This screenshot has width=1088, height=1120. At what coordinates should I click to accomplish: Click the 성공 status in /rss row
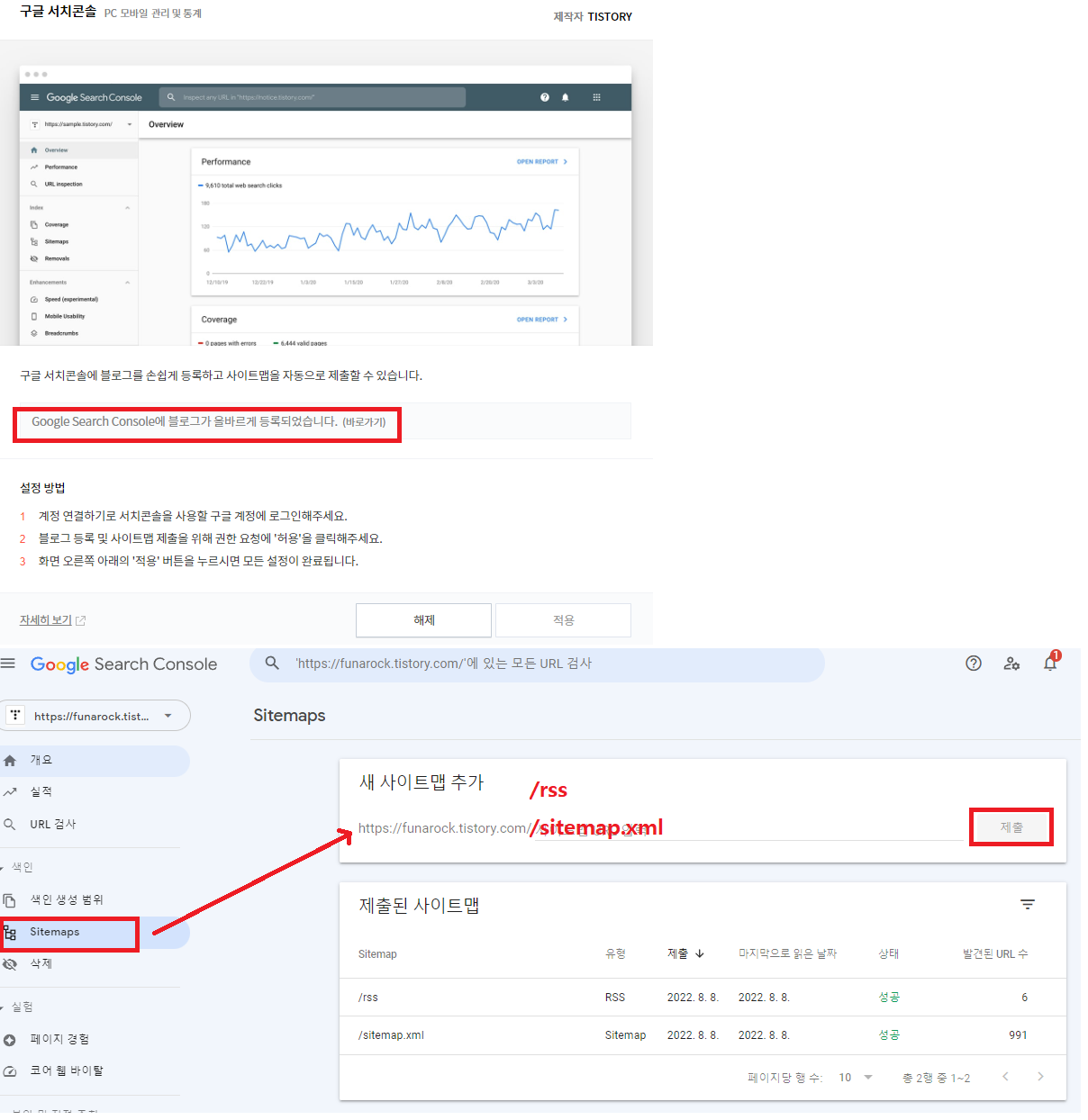tap(889, 998)
